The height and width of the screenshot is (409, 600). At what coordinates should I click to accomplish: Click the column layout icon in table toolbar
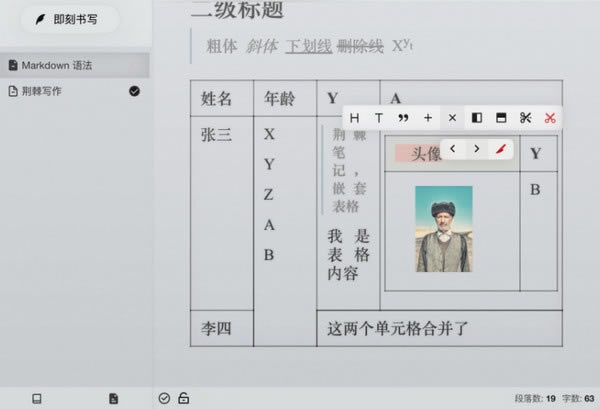(x=477, y=118)
